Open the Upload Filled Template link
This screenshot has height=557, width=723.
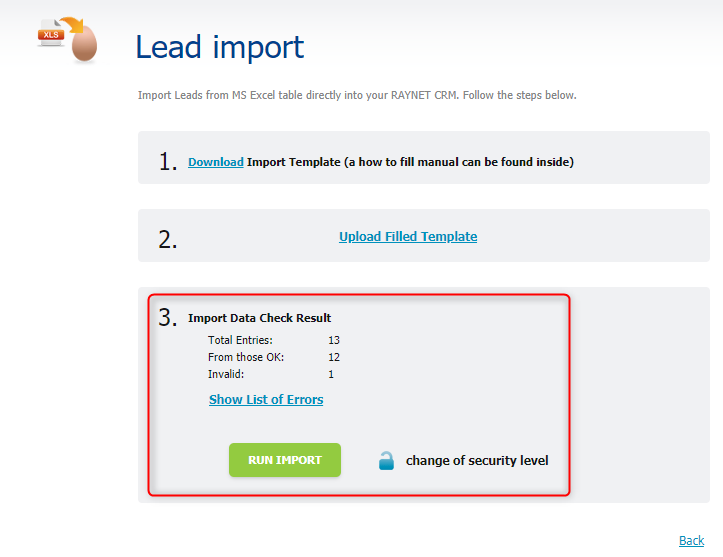point(408,237)
